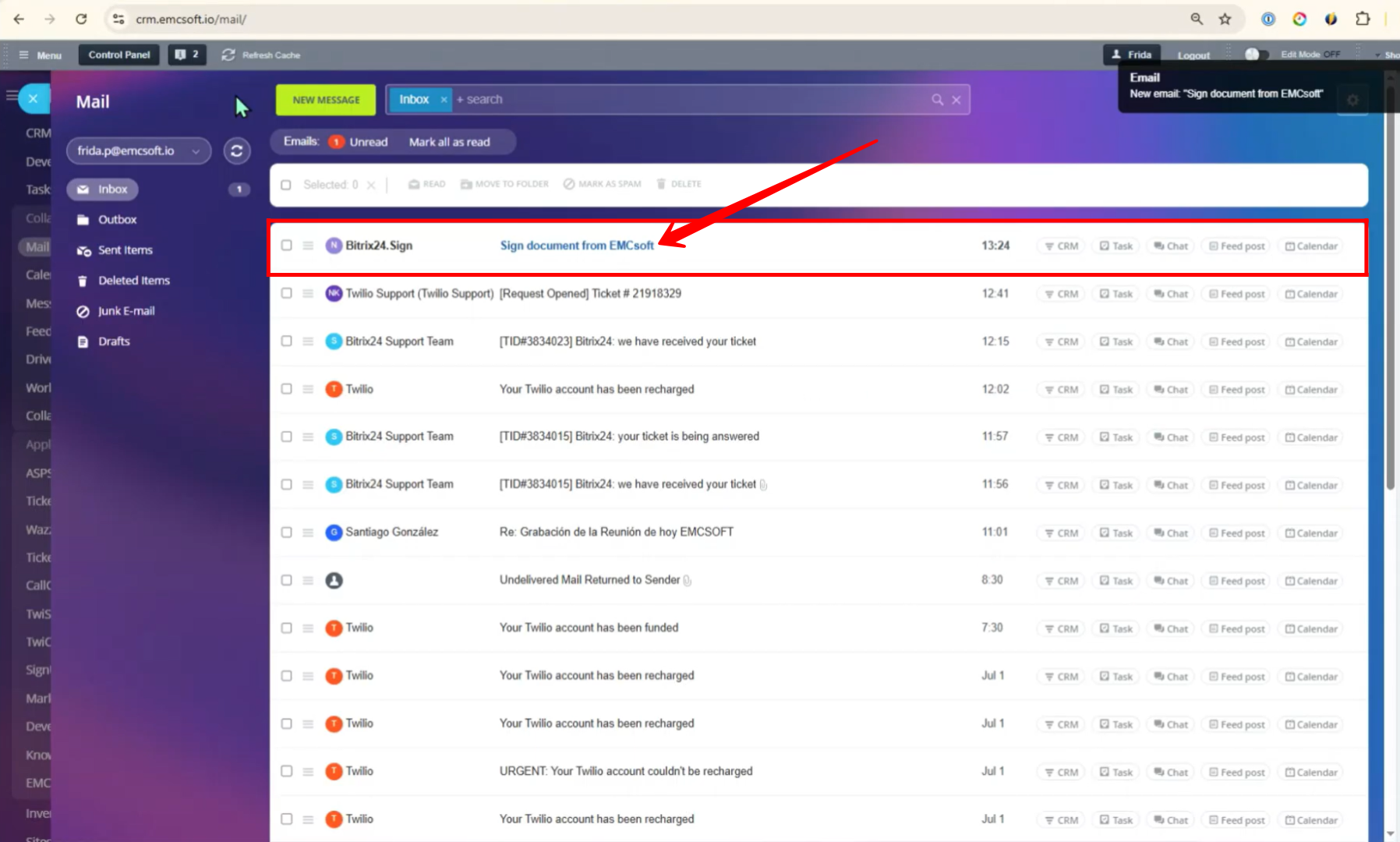Screen dimensions: 1400x842
Task: Click the Santiago González sender avatar
Action: (334, 532)
